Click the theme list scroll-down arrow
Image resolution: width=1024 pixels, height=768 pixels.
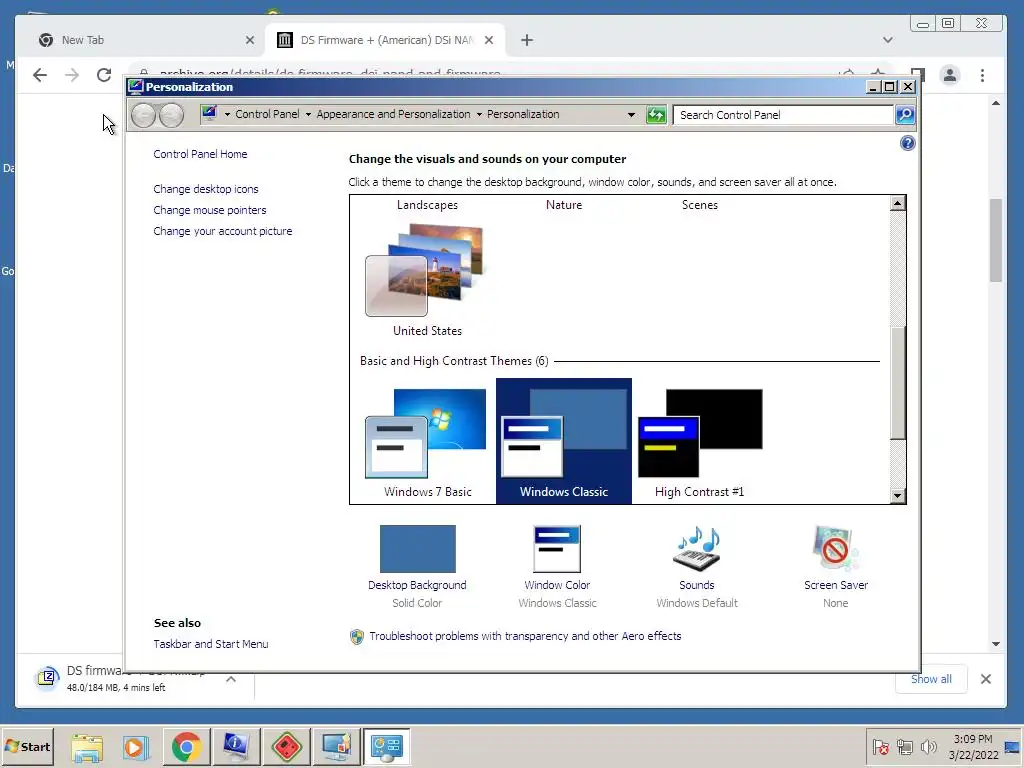[x=898, y=496]
